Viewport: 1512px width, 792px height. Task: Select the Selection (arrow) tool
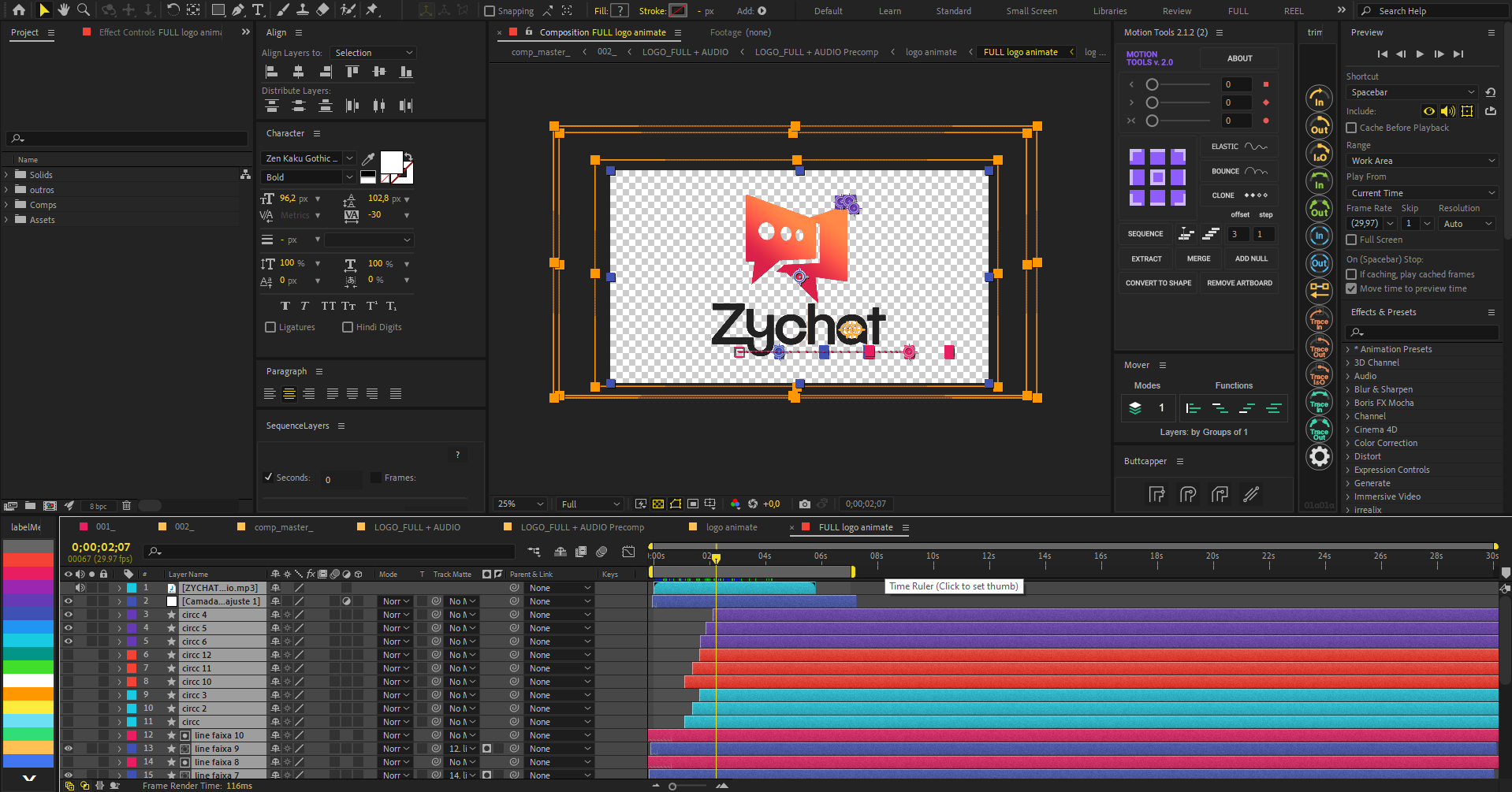click(x=44, y=10)
